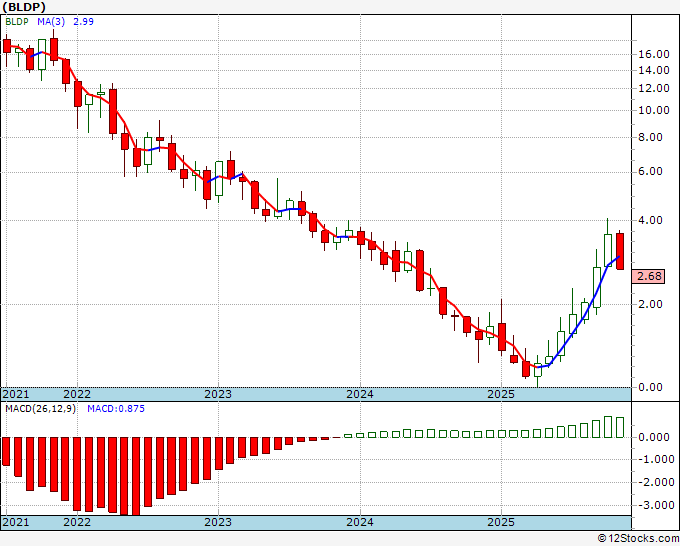The width and height of the screenshot is (680, 546).
Task: Click the 16.00 price axis label
Action: (x=654, y=54)
